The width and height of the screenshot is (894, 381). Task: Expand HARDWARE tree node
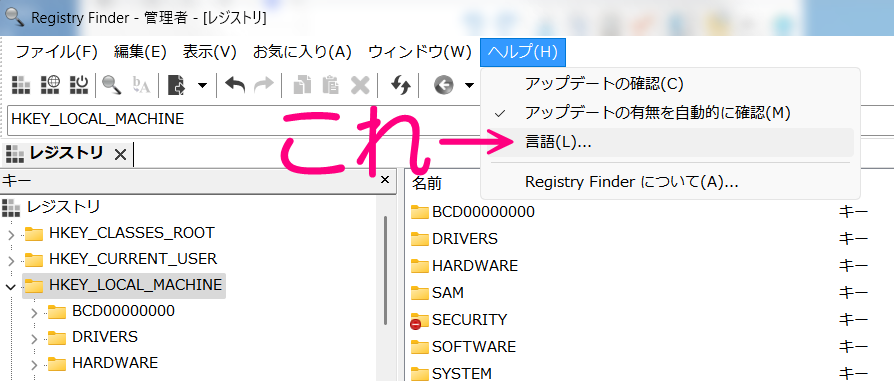34,365
